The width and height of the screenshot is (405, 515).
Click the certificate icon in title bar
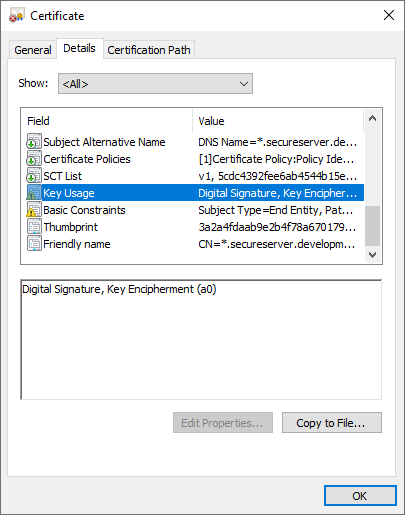(17, 16)
